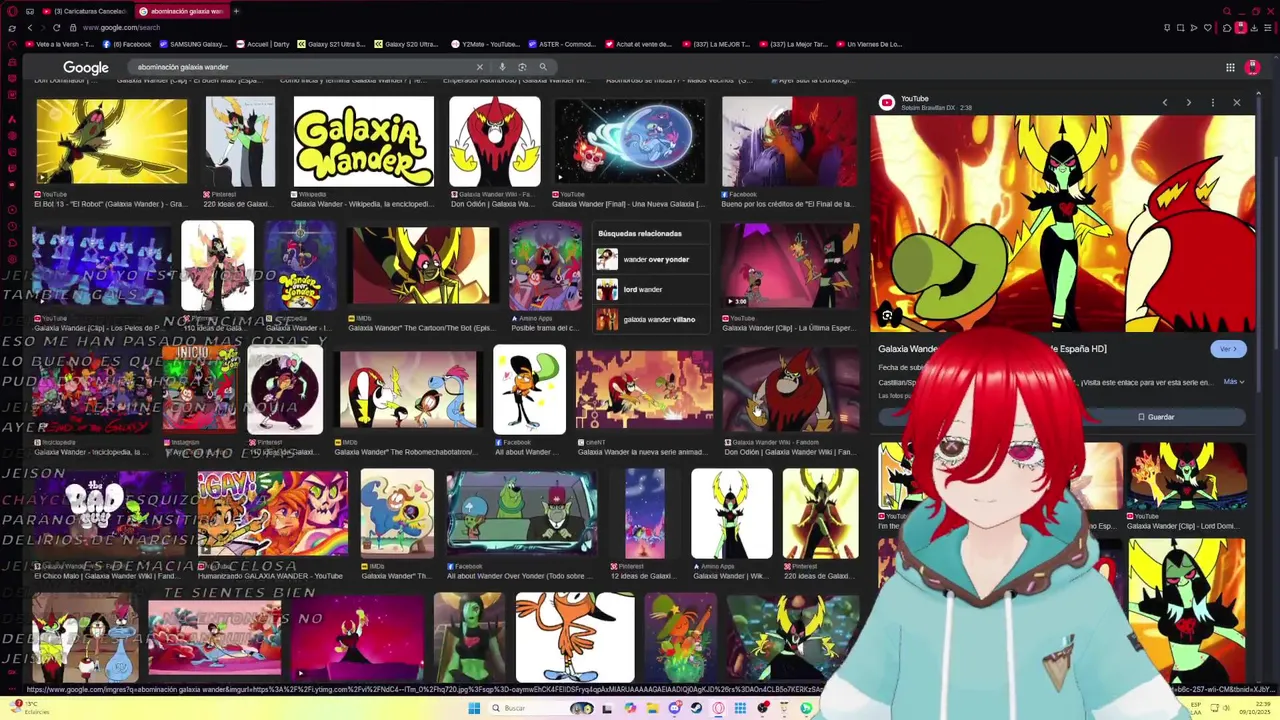Open the Don Odión Galaxia Wander Wiki thumbnail

pos(494,142)
